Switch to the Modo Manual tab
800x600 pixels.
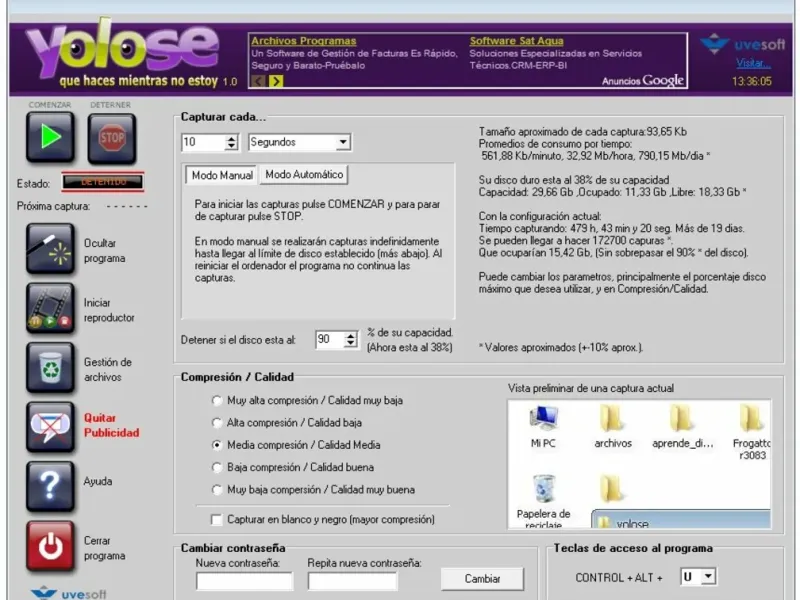click(x=222, y=175)
